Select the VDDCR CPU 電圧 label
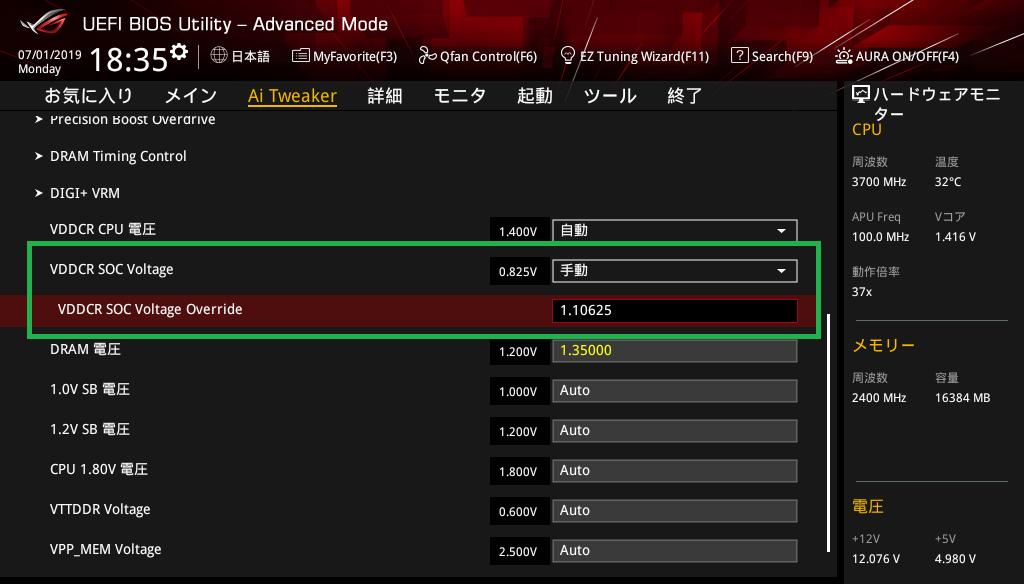The height and width of the screenshot is (584, 1024). [103, 229]
